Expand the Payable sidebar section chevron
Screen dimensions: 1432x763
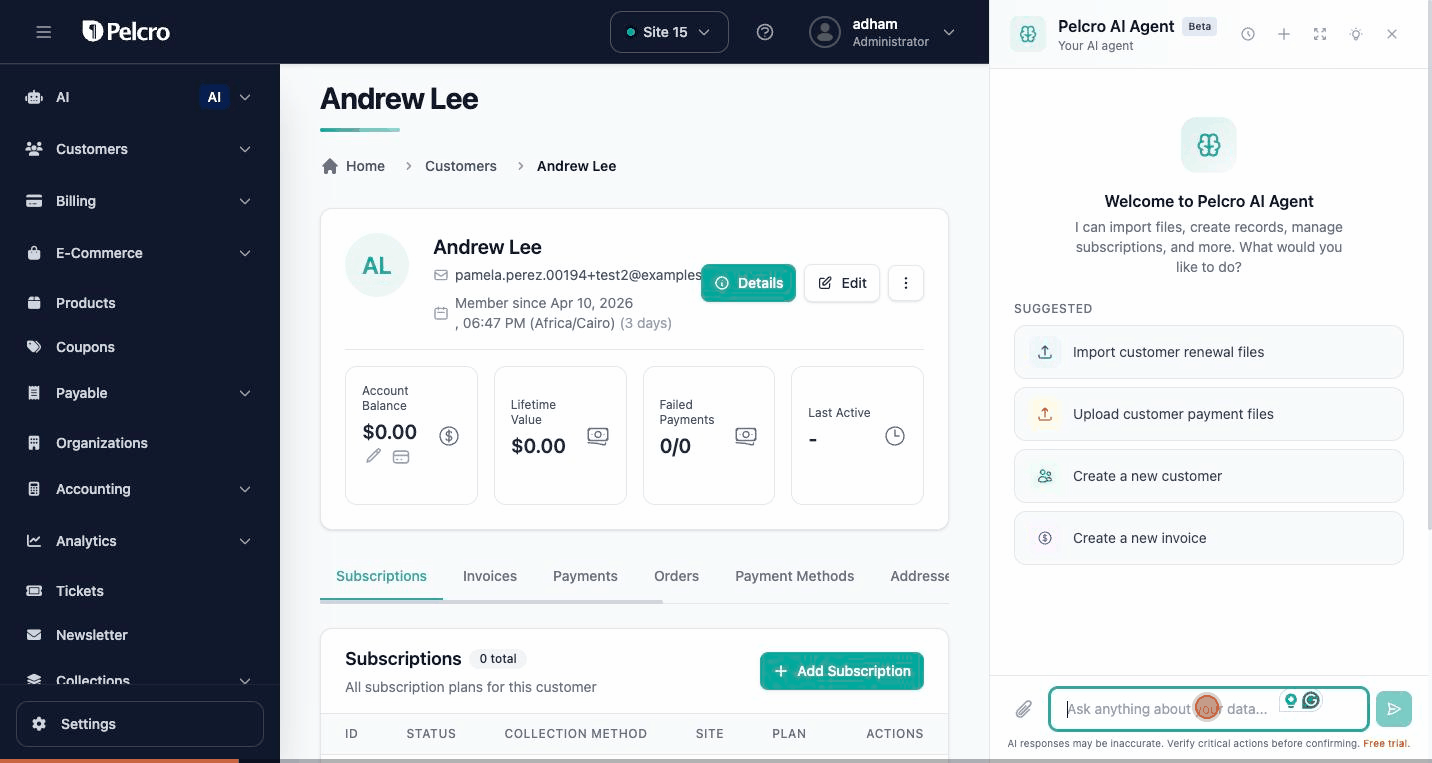click(245, 393)
